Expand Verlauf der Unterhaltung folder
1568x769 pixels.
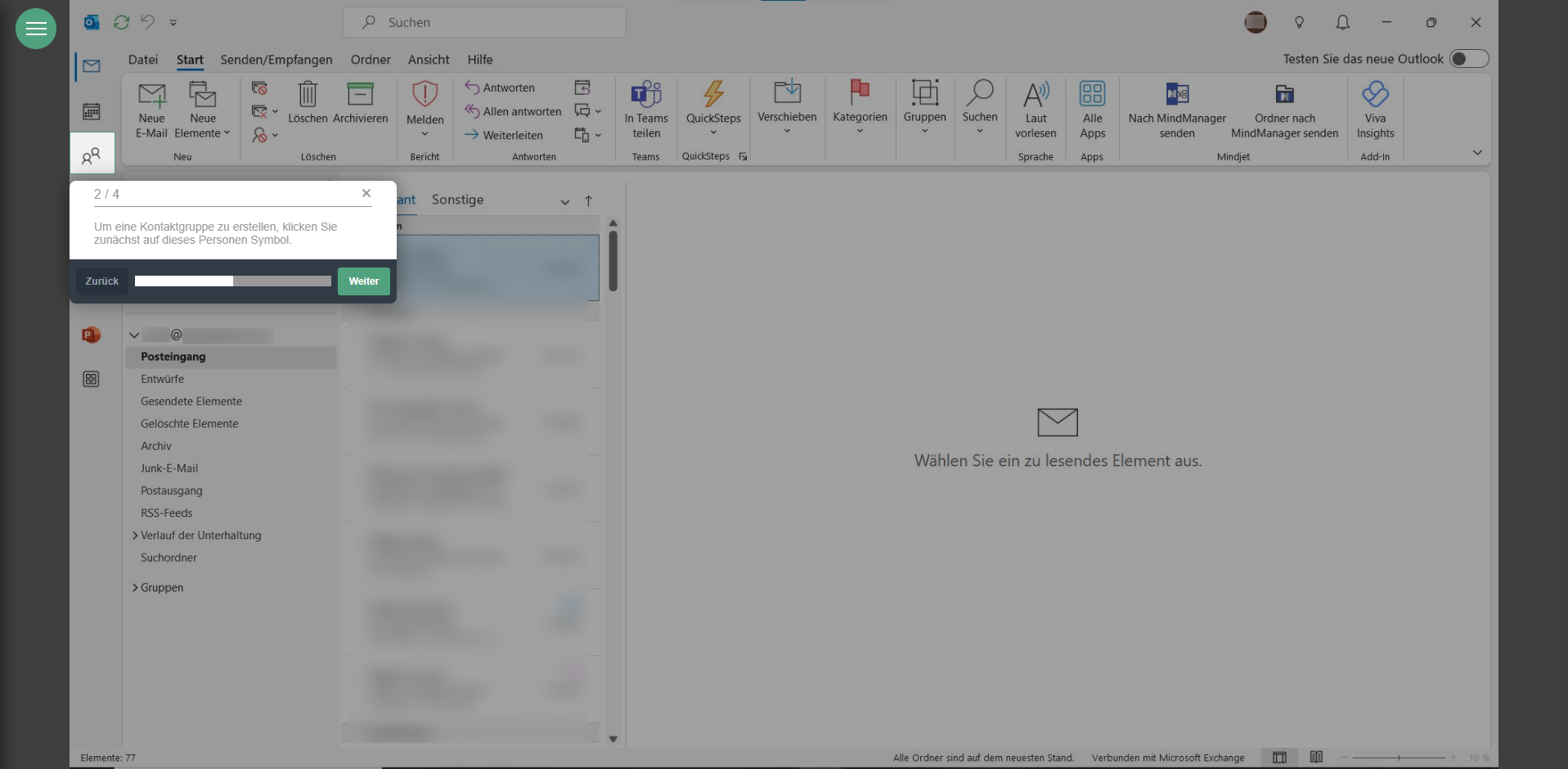(x=135, y=536)
